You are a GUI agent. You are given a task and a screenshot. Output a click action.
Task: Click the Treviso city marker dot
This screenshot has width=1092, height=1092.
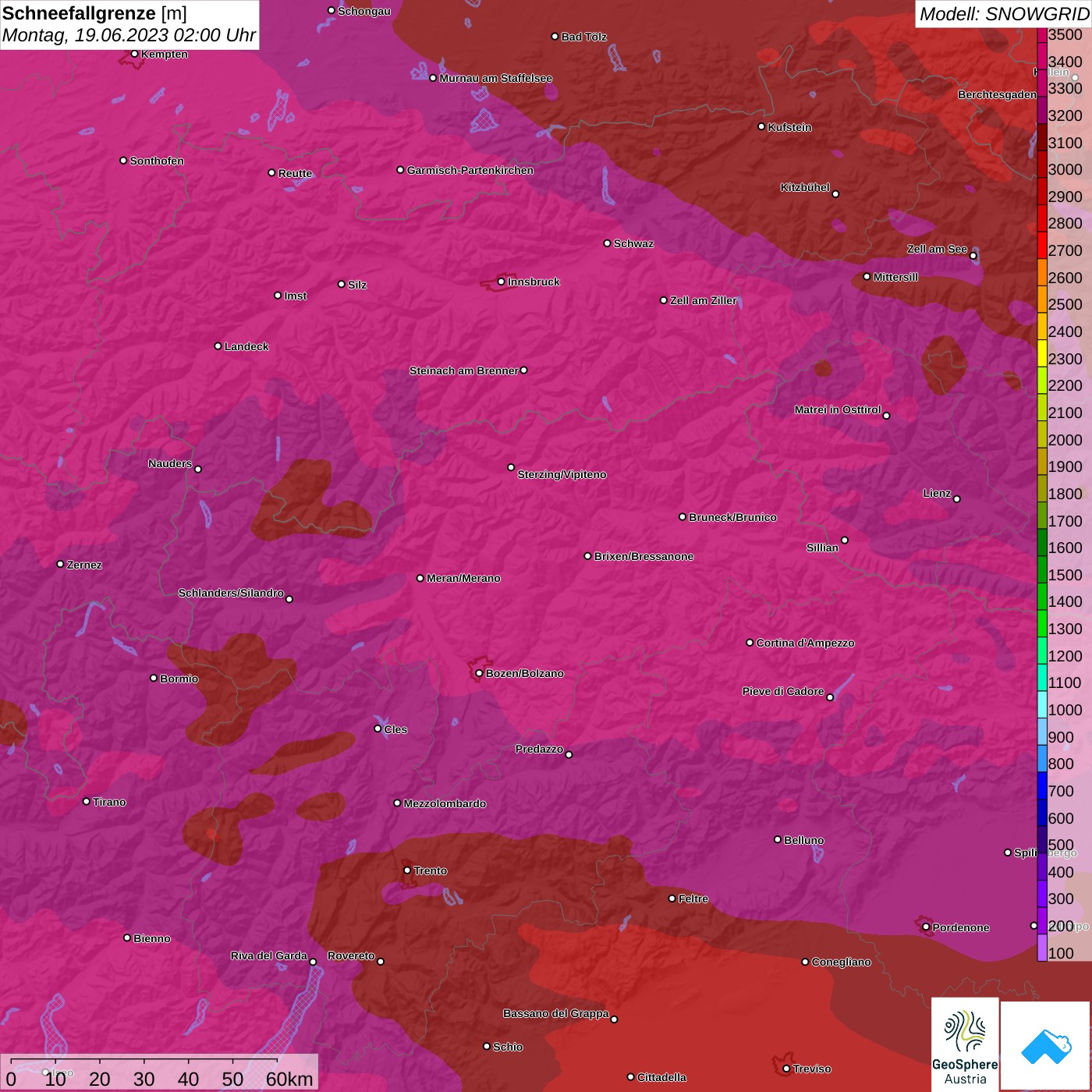[x=786, y=1069]
